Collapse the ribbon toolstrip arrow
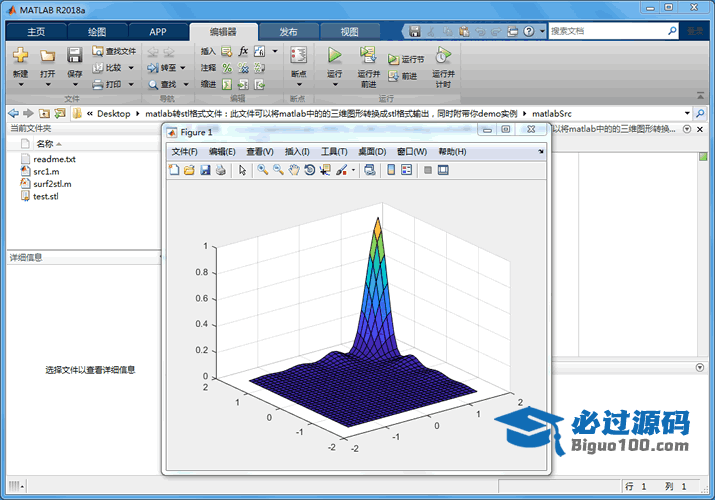The width and height of the screenshot is (715, 500). tap(700, 96)
